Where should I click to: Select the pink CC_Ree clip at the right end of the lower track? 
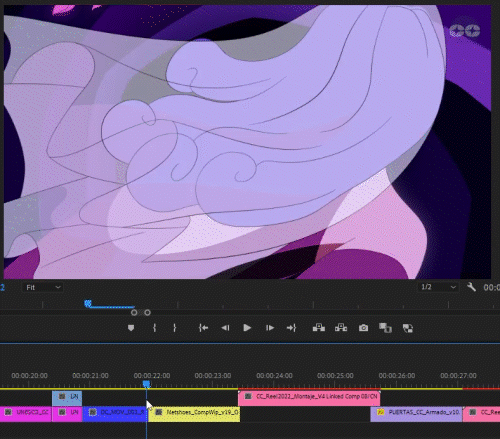(x=482, y=414)
